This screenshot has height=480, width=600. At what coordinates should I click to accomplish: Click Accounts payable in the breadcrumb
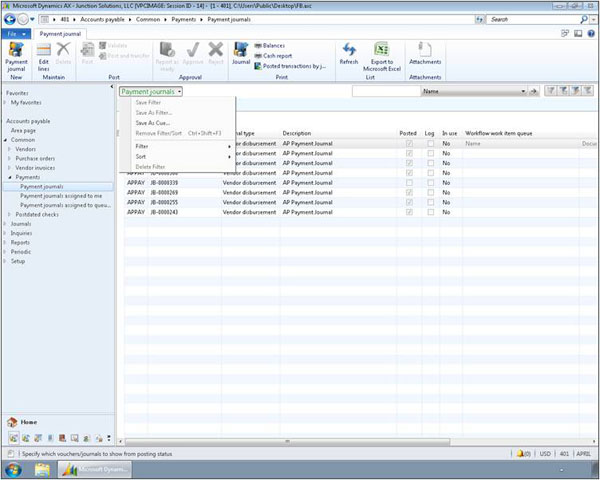(x=102, y=19)
